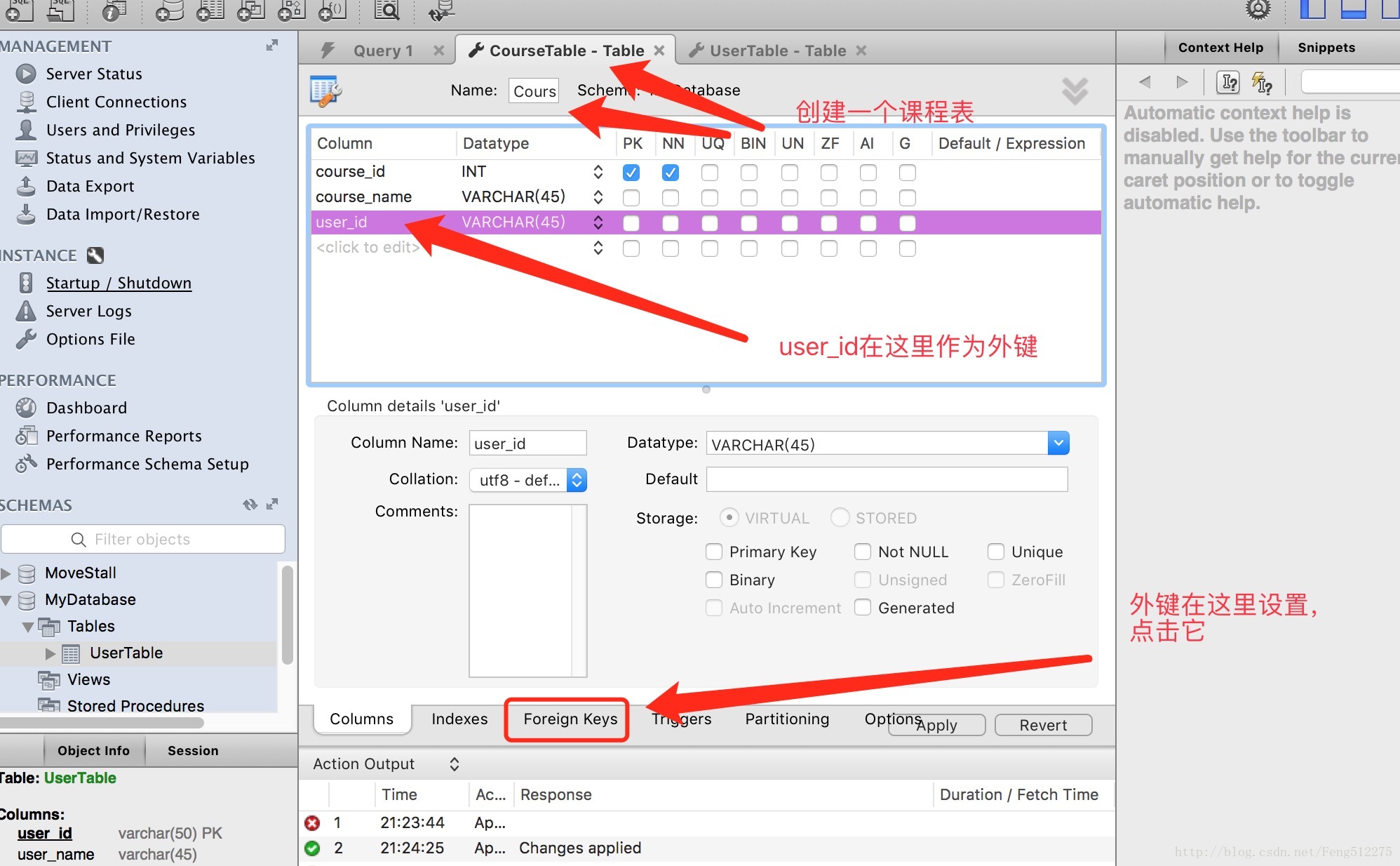The width and height of the screenshot is (1400, 866).
Task: Toggle PK checkbox for course_id
Action: click(x=631, y=171)
